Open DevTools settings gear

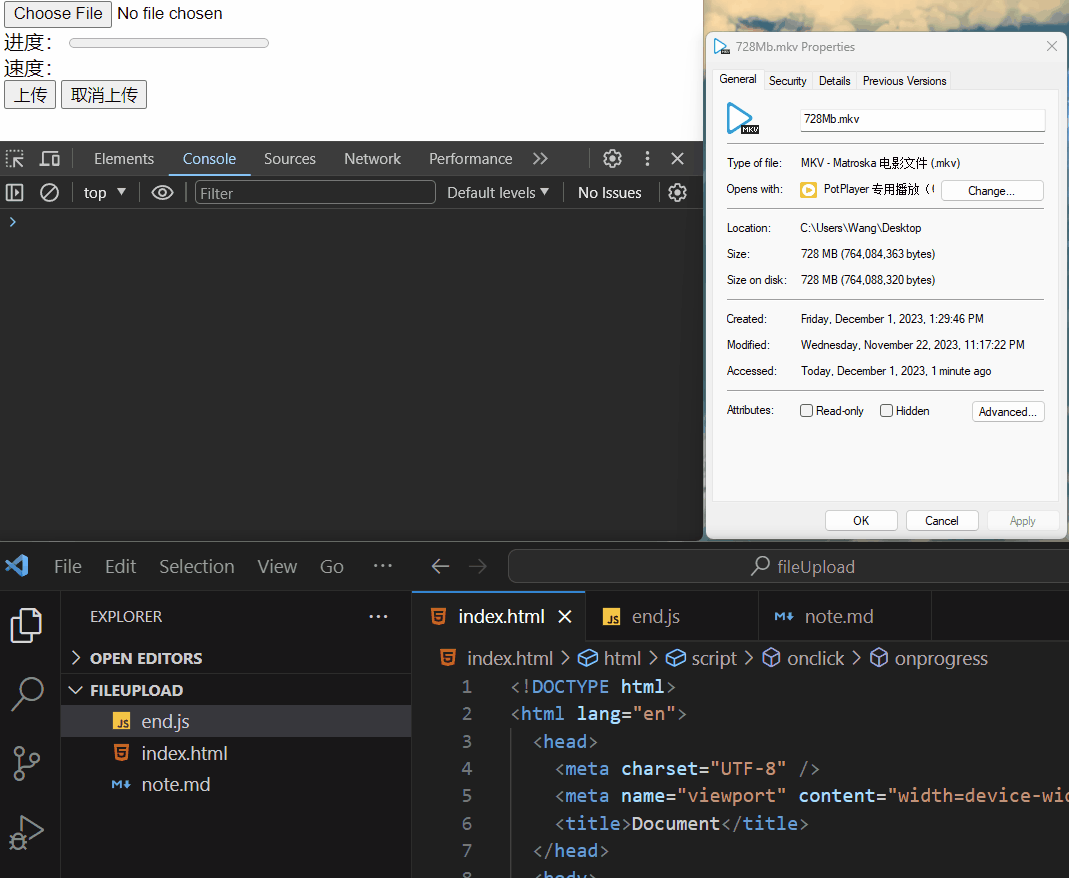(612, 159)
